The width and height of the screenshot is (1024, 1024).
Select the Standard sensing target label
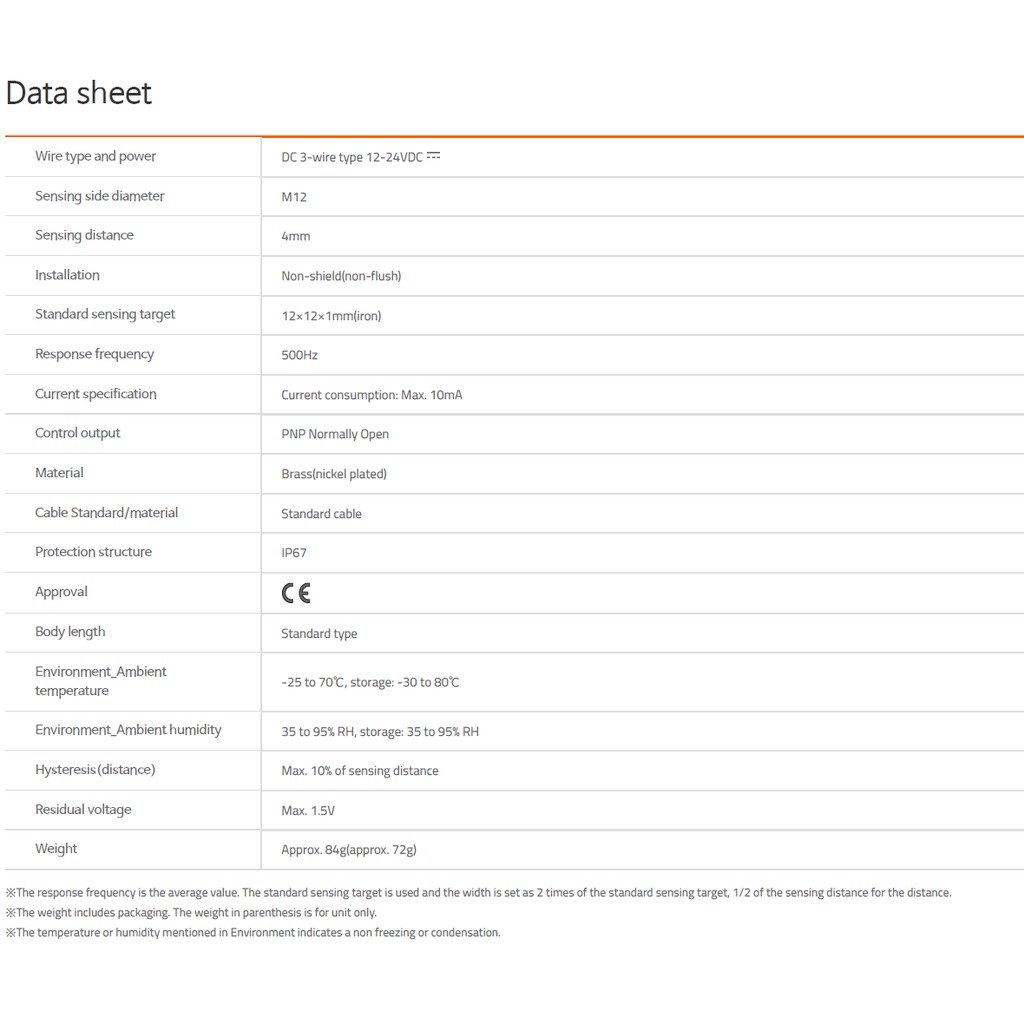click(105, 314)
